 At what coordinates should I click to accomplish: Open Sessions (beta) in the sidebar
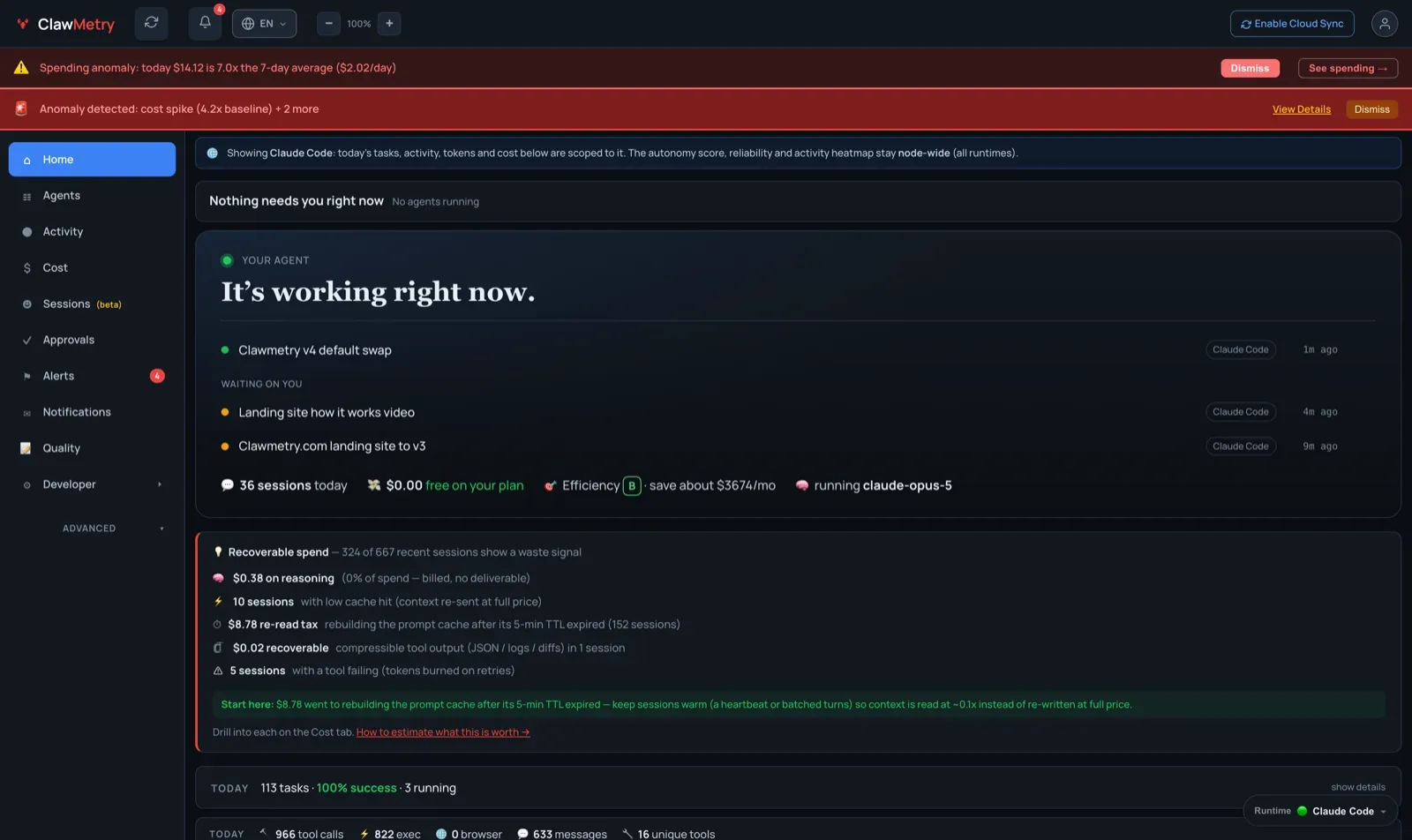point(92,304)
